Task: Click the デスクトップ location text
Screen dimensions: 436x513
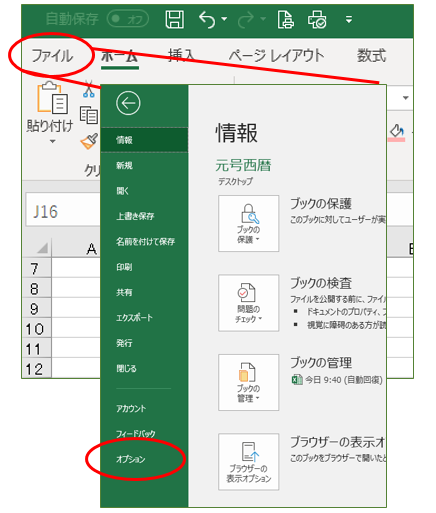Action: pyautogui.click(x=235, y=181)
